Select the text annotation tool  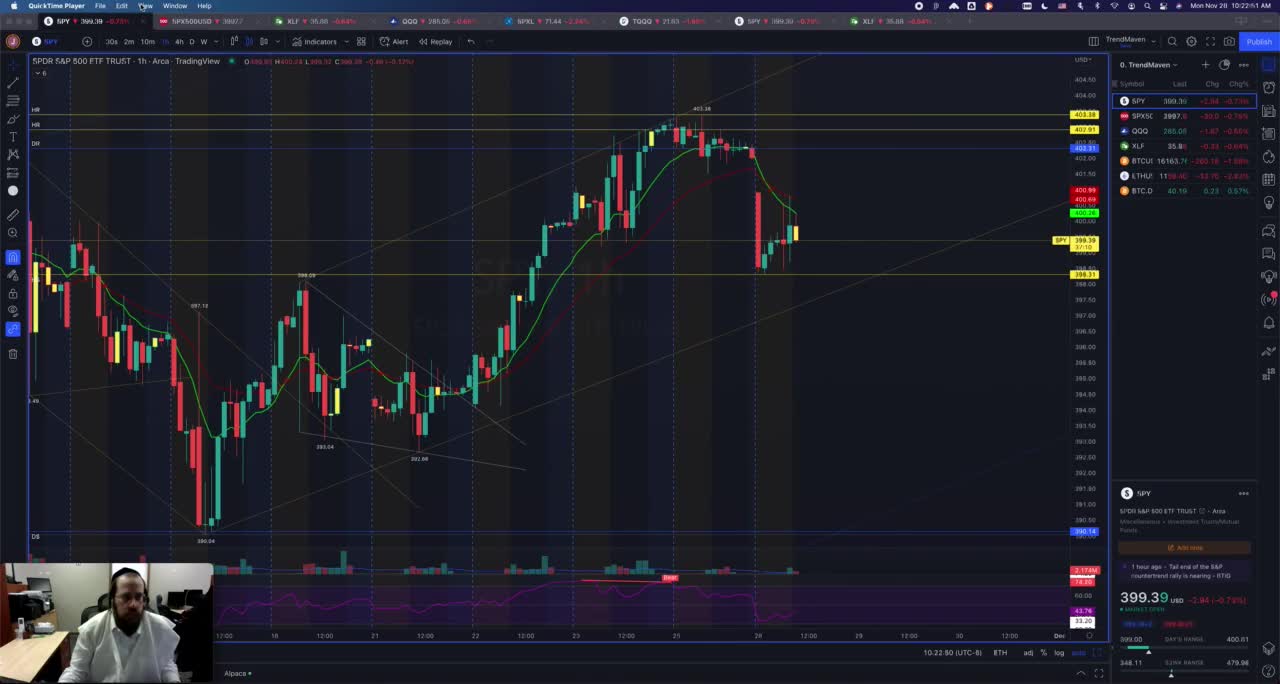tap(13, 137)
